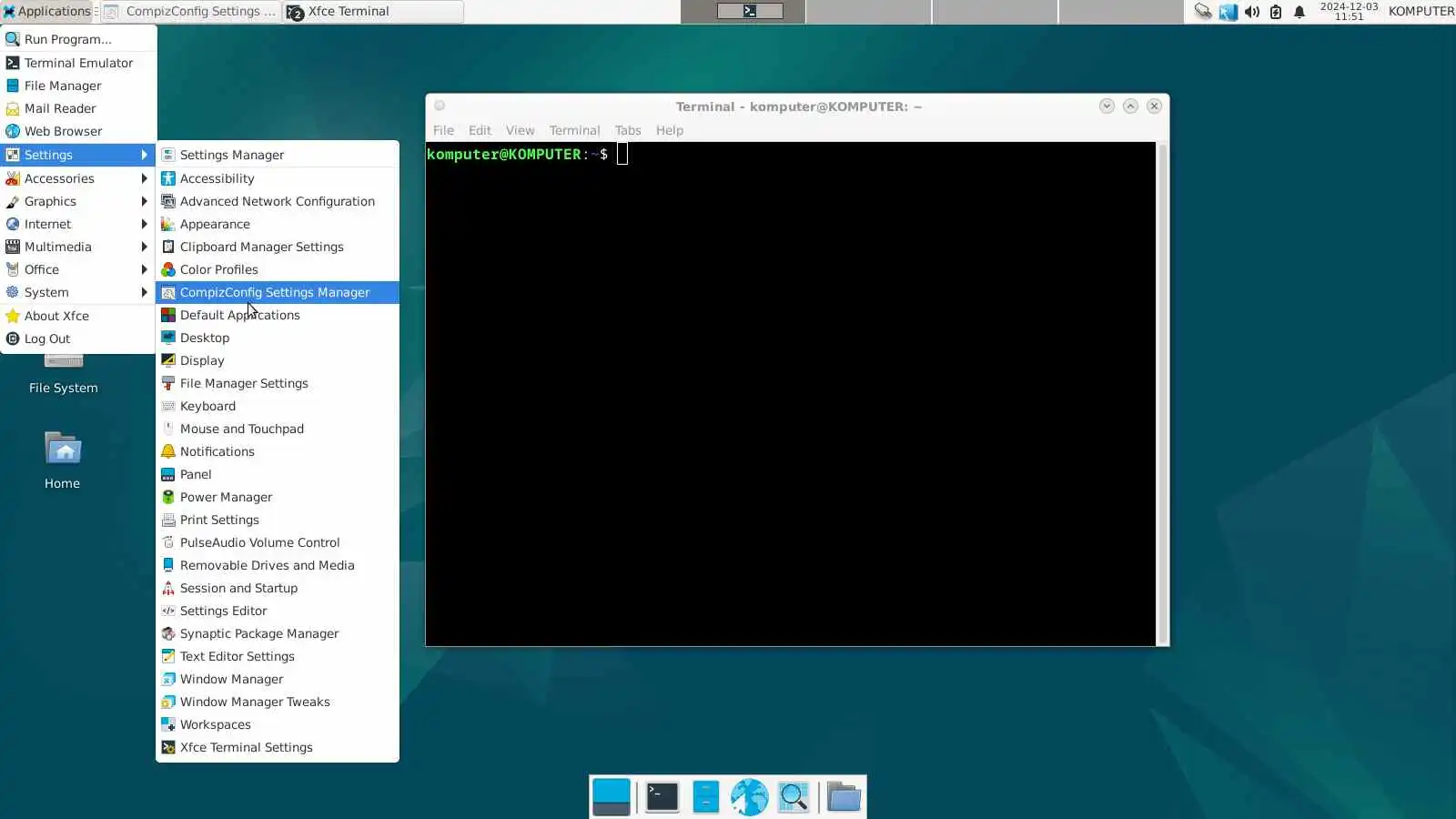Image resolution: width=1456 pixels, height=819 pixels.
Task: Open Session and Startup settings
Action: pos(278,588)
